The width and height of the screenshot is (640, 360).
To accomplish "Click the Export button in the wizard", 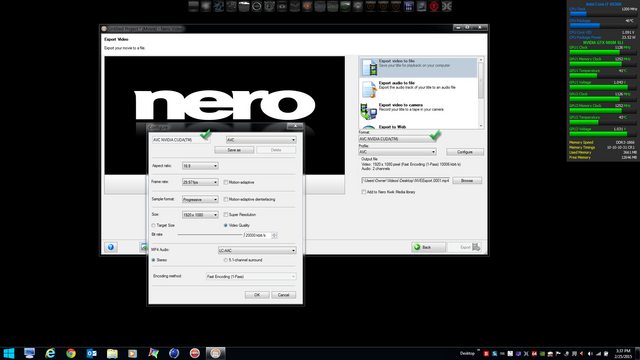I will [465, 247].
